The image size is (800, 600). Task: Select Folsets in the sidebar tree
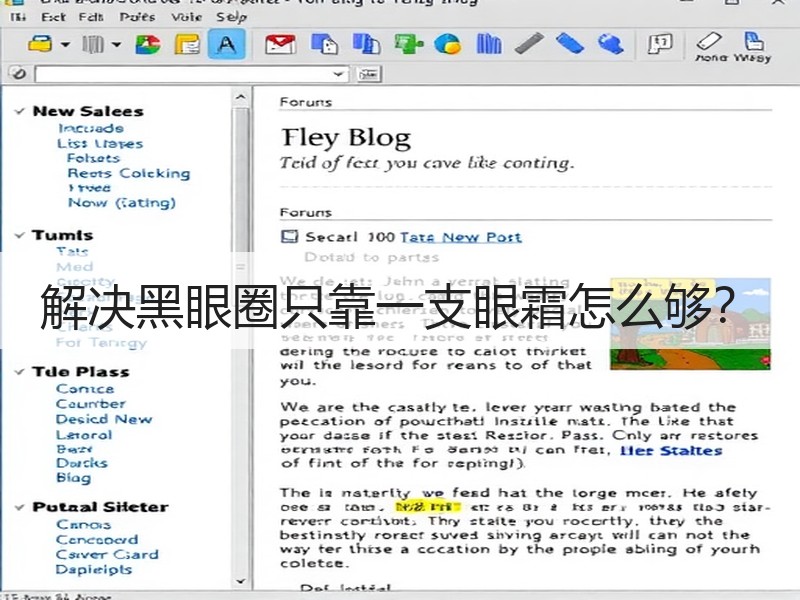[x=93, y=158]
